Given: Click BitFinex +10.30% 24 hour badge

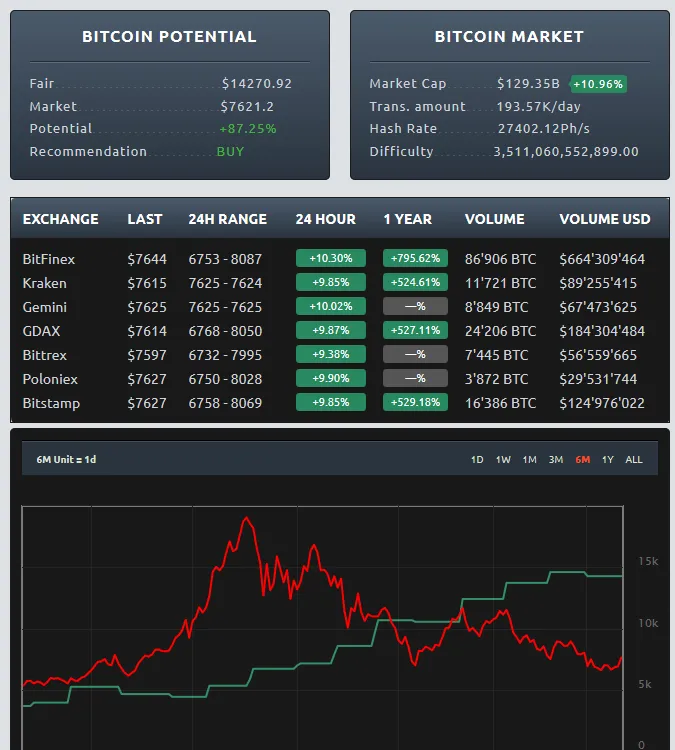Looking at the screenshot, I should [331, 258].
